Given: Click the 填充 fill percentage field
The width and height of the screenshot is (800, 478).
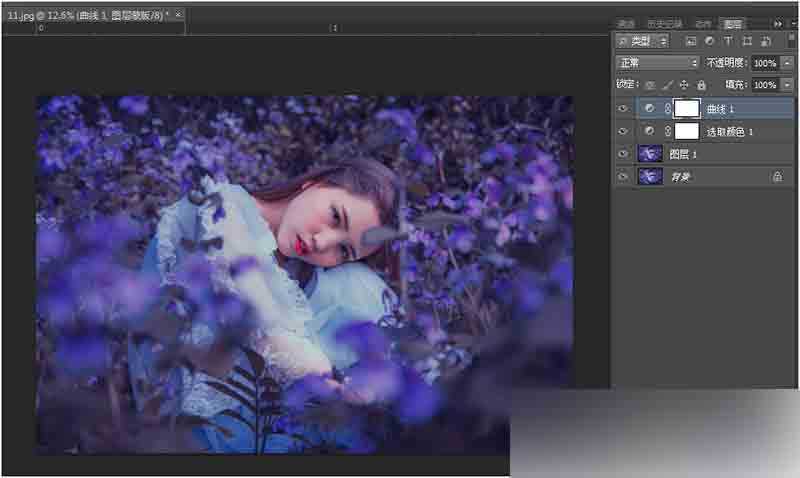Looking at the screenshot, I should tap(764, 86).
